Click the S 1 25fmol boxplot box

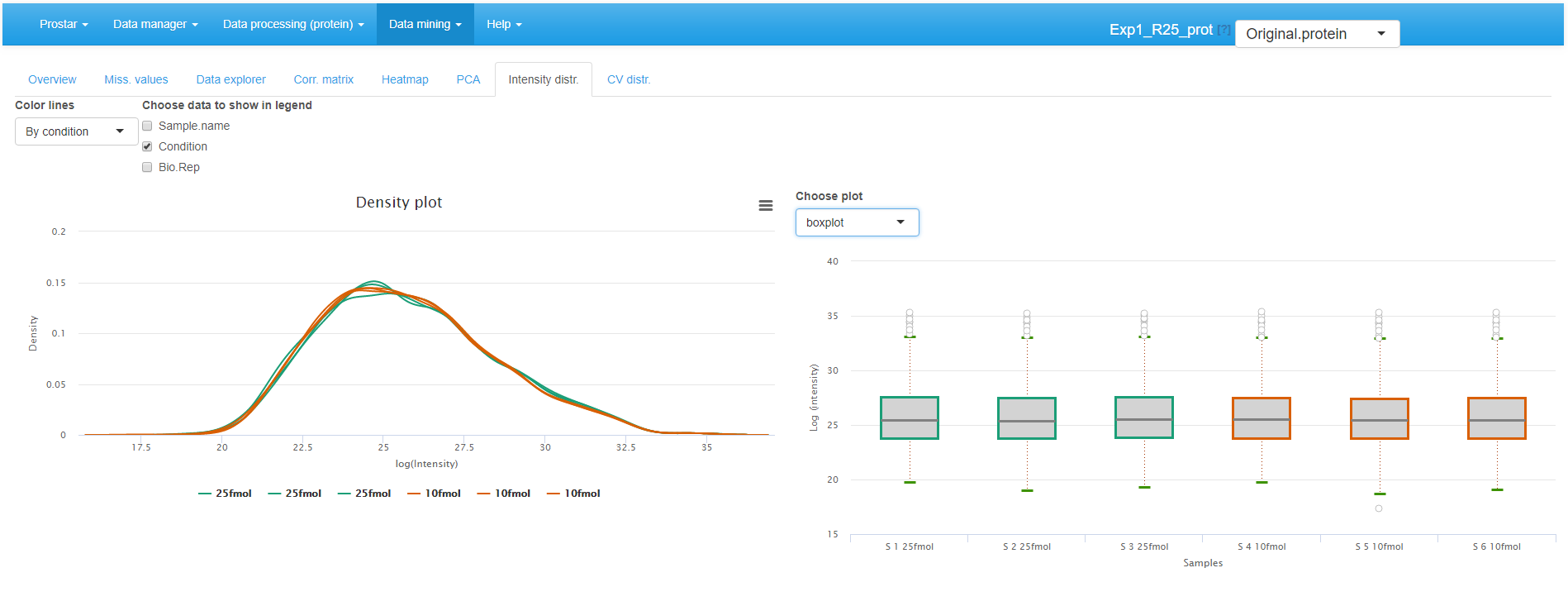tap(909, 418)
